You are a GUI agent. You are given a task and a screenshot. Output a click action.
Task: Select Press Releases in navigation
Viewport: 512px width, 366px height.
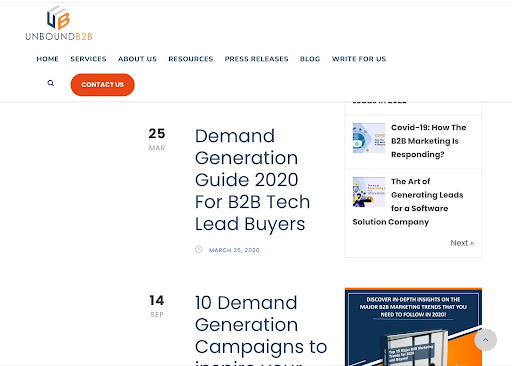[256, 59]
